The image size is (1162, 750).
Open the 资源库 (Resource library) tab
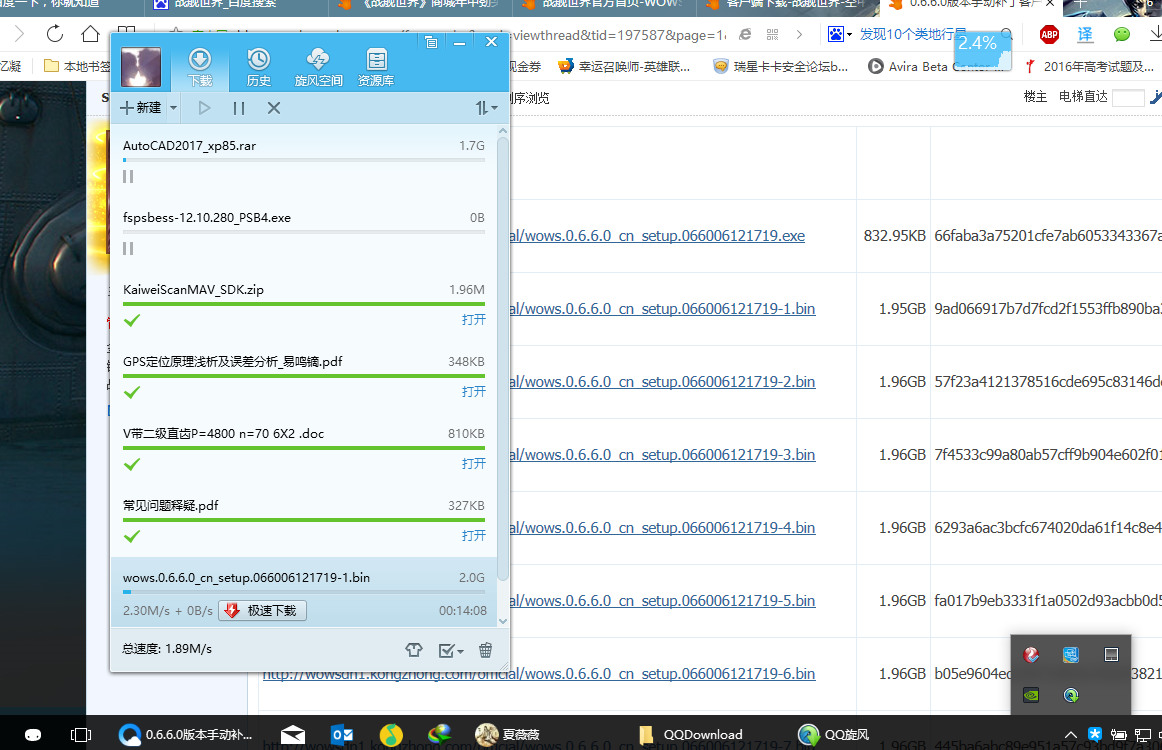[x=376, y=67]
